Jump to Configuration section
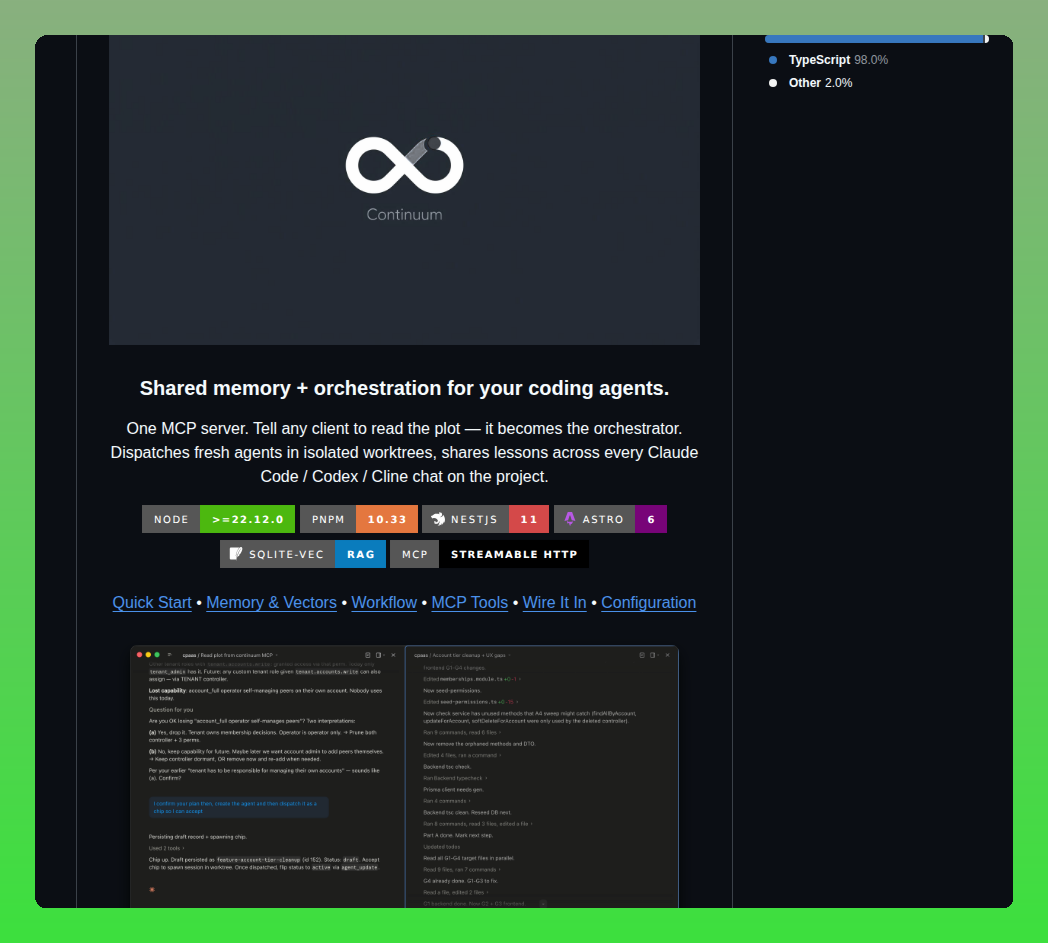This screenshot has width=1048, height=943. (648, 602)
